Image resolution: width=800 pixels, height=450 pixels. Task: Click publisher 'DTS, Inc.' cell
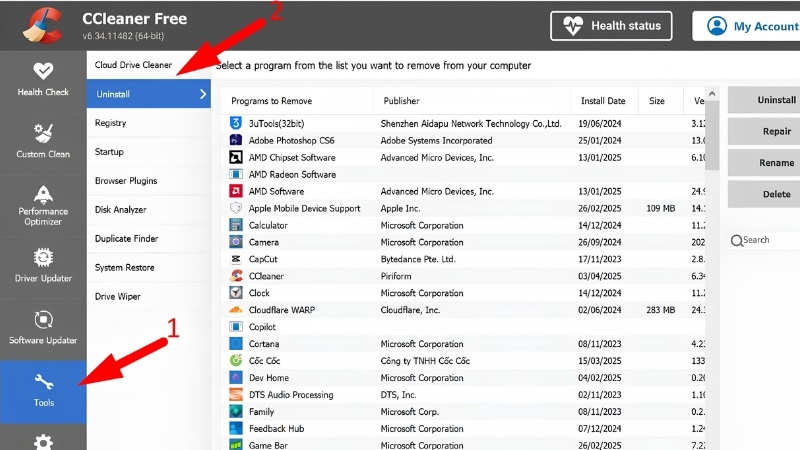[398, 394]
